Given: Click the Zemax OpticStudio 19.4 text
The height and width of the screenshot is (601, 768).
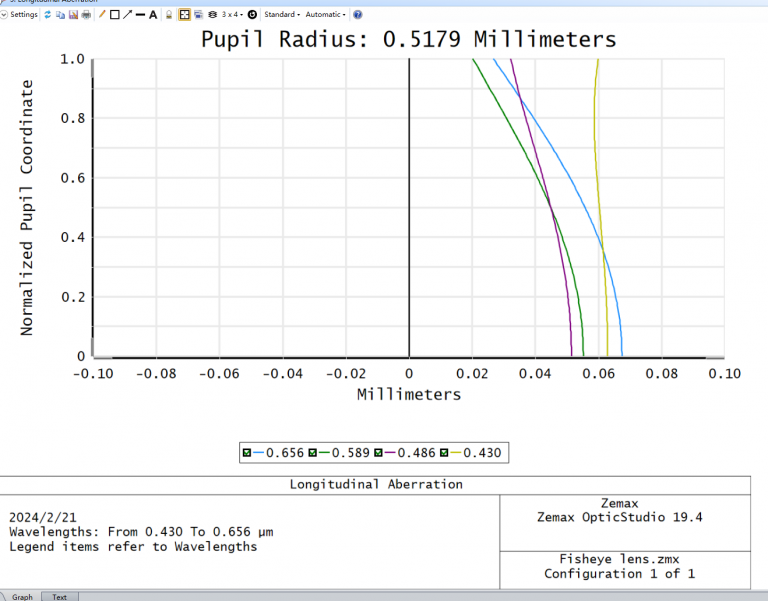Looking at the screenshot, I should (620, 517).
